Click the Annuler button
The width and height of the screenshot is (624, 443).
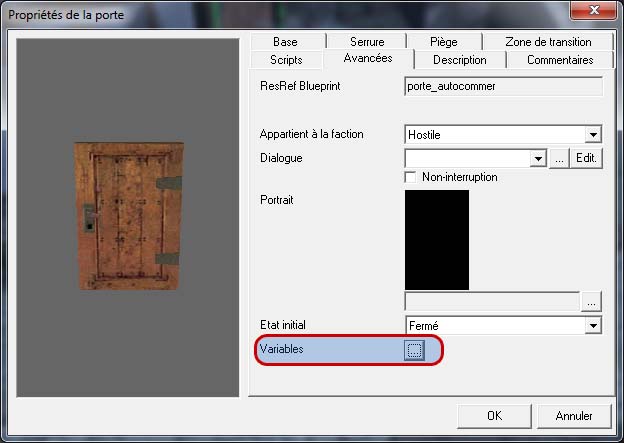pos(573,416)
